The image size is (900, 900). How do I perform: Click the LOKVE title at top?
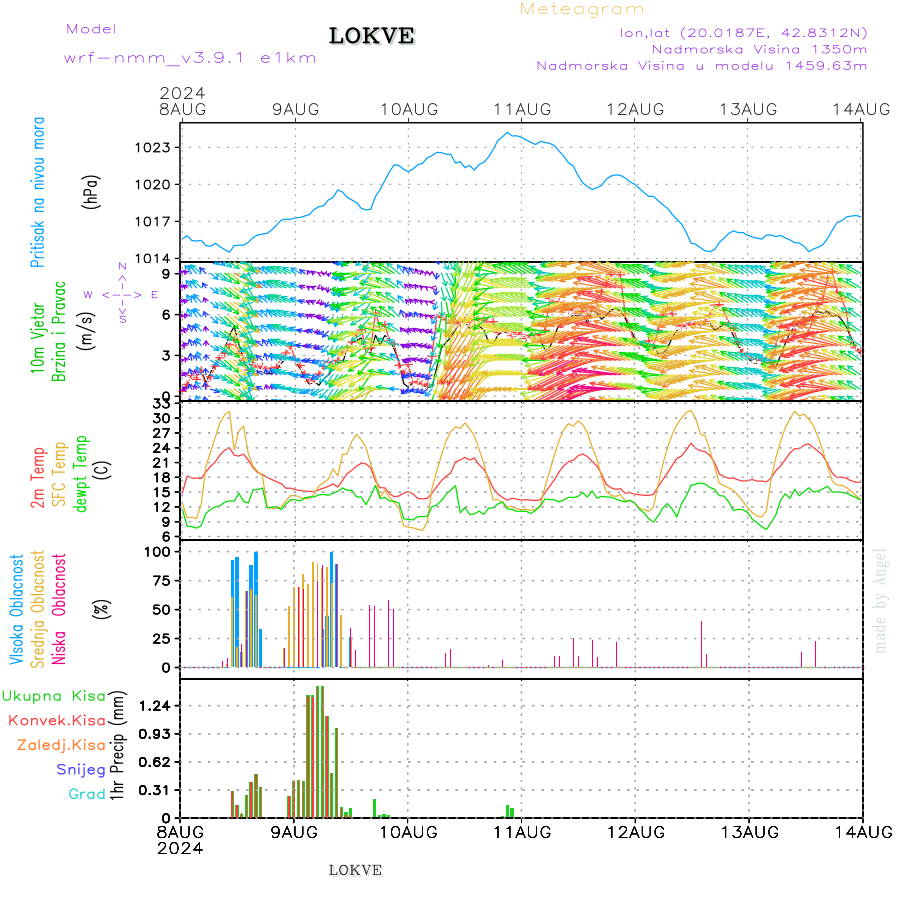pos(371,36)
